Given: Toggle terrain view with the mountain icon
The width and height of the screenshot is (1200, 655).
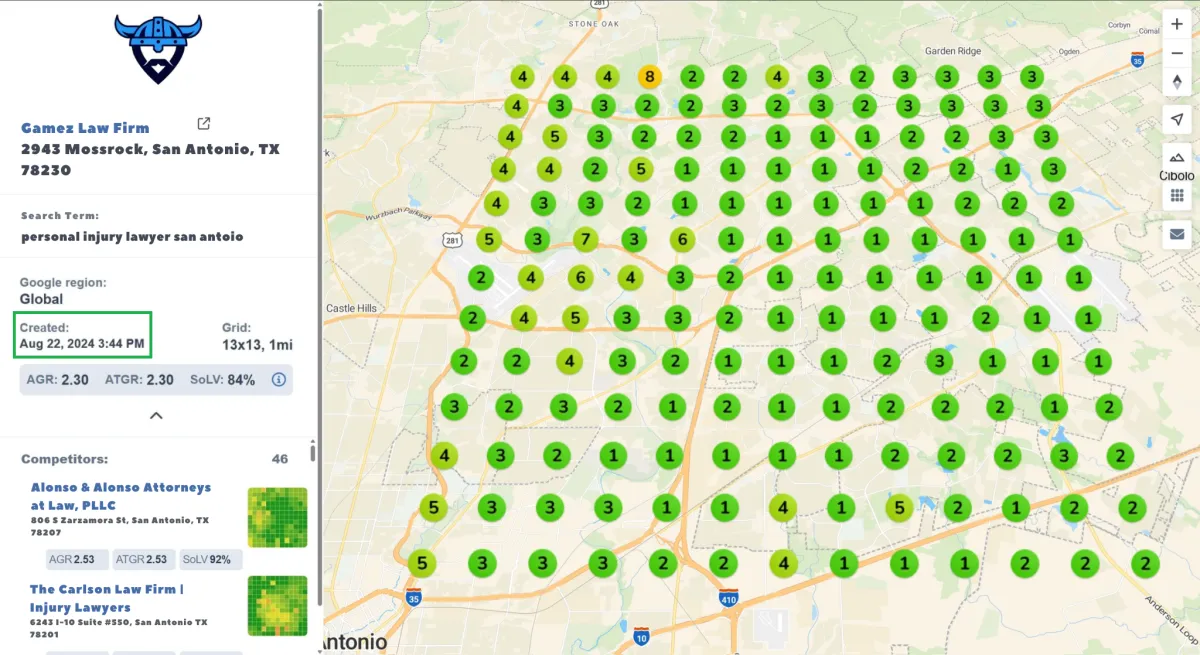Looking at the screenshot, I should point(1177,157).
